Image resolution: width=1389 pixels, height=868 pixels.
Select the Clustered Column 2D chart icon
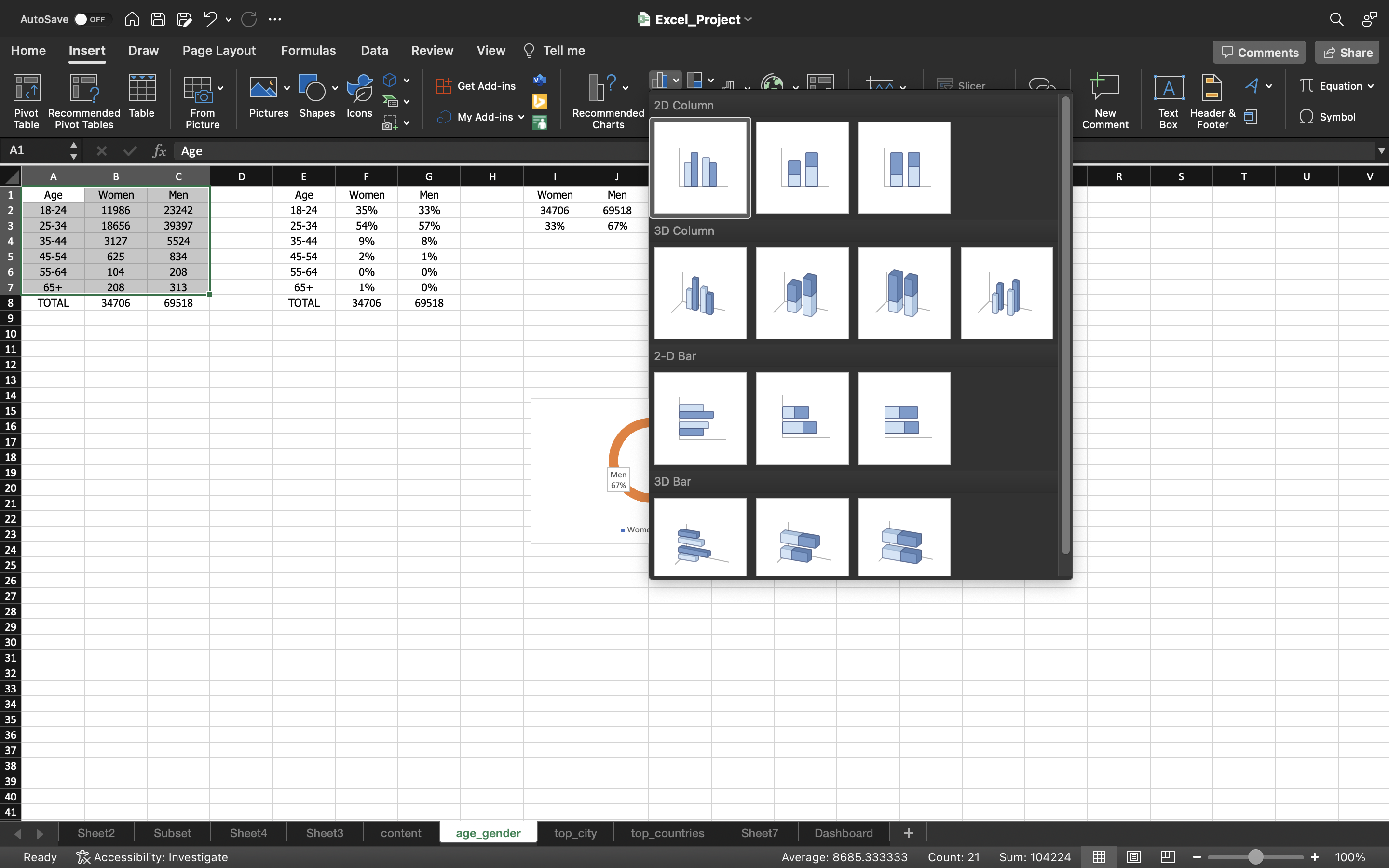click(x=699, y=167)
